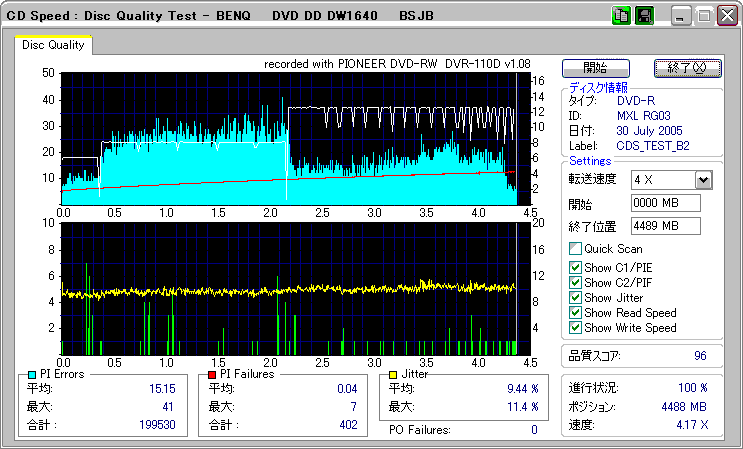Click the save floppy disk icon
The width and height of the screenshot is (743, 449).
coord(644,16)
